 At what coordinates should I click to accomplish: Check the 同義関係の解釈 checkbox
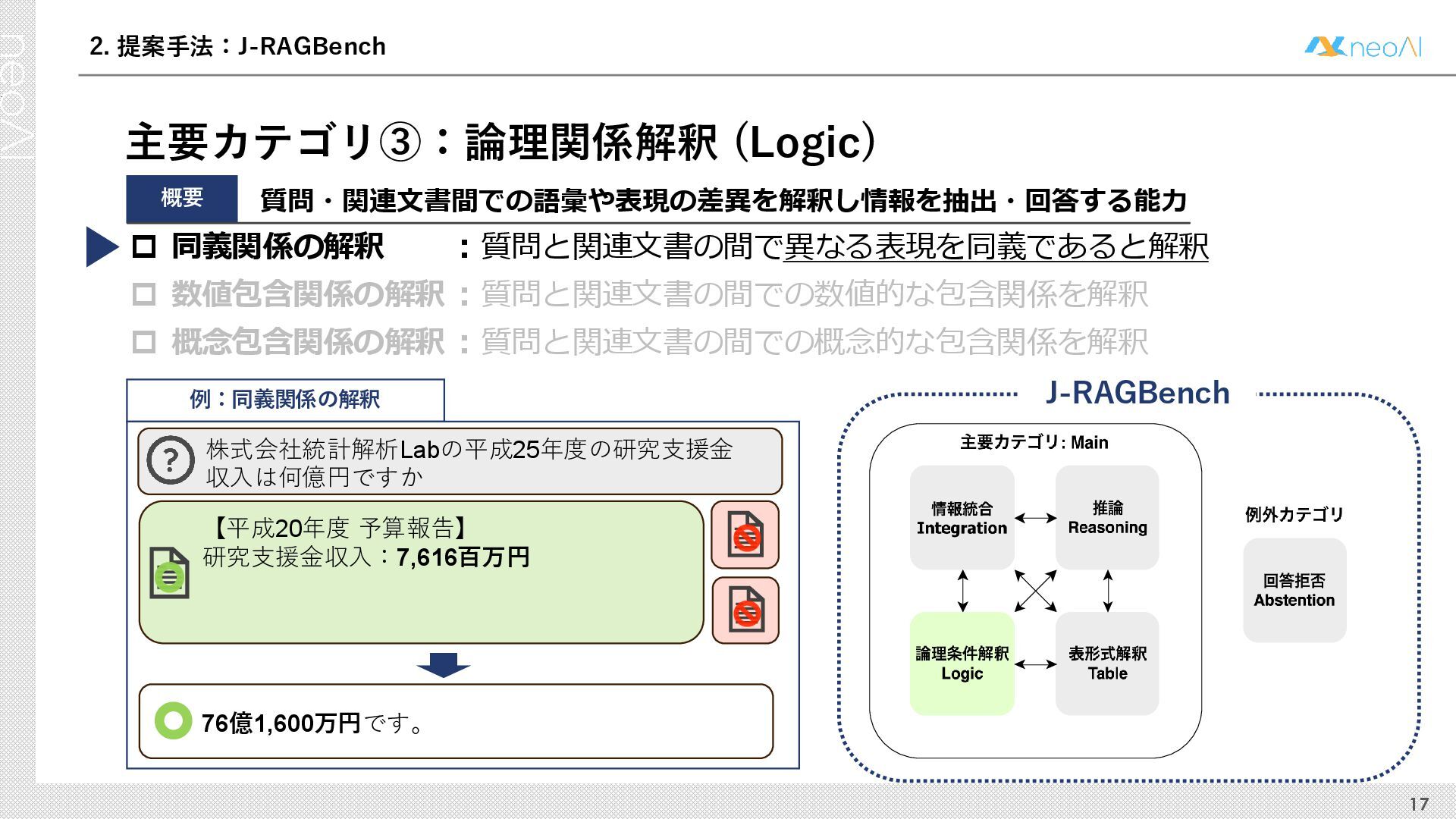click(144, 246)
